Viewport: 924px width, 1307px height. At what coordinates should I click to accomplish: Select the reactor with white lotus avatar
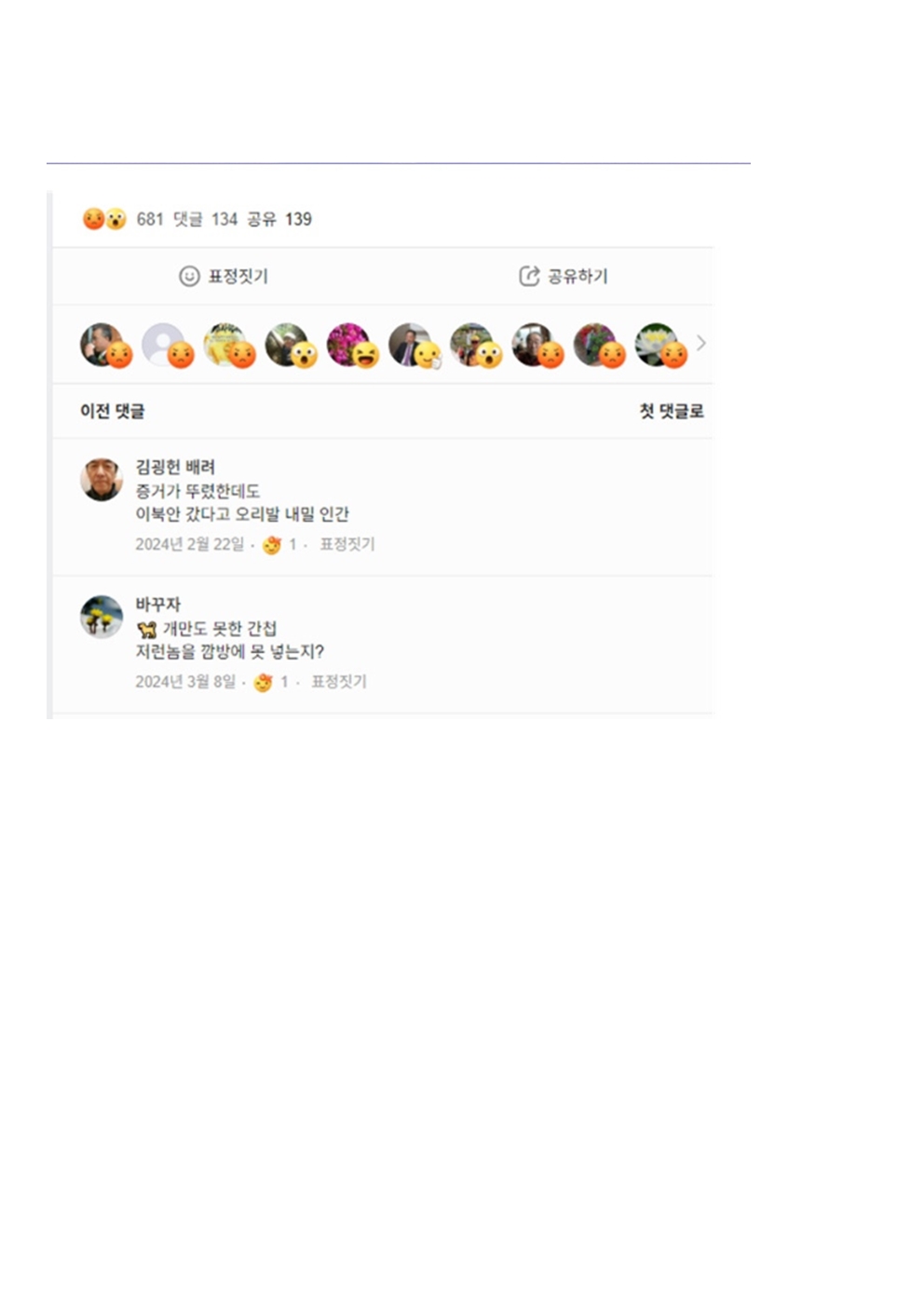(x=656, y=344)
